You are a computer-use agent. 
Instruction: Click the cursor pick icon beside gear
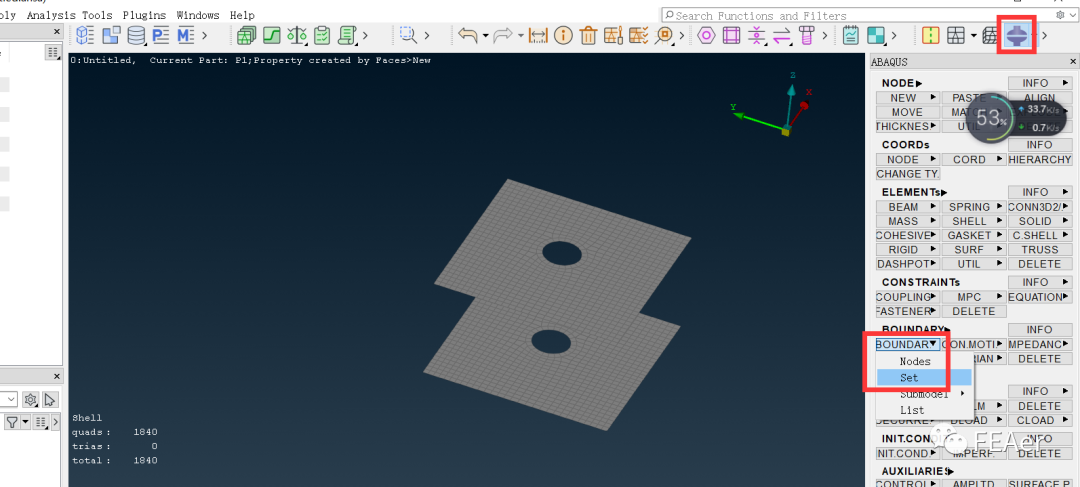(x=50, y=400)
